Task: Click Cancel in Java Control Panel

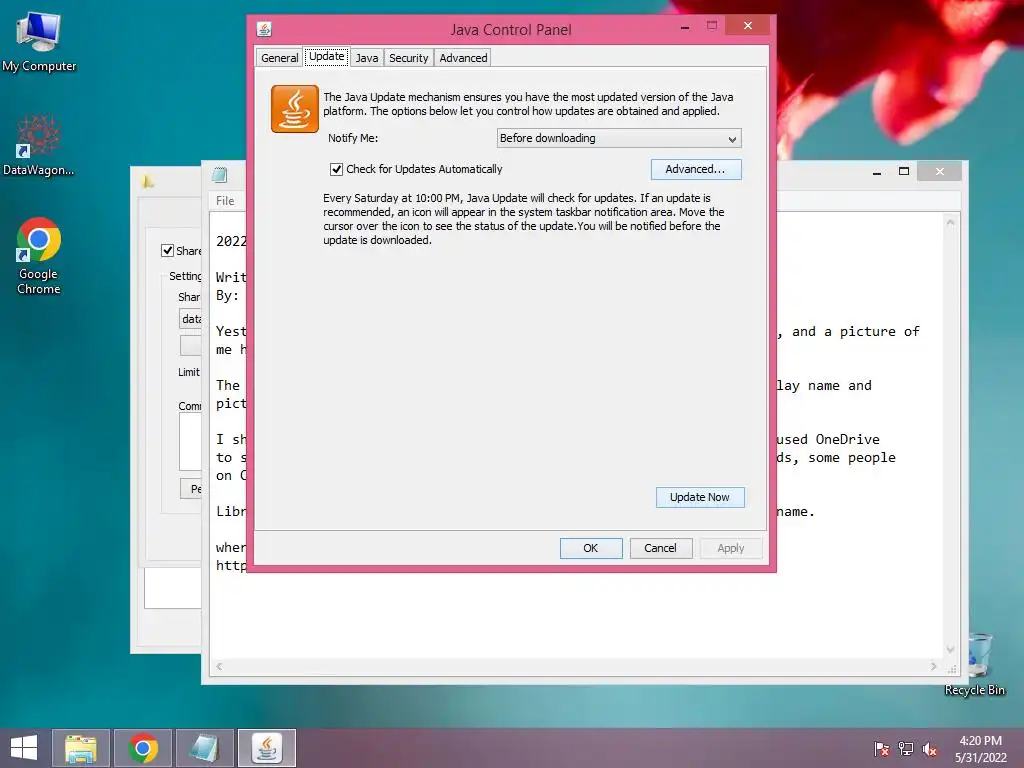Action: coord(661,549)
